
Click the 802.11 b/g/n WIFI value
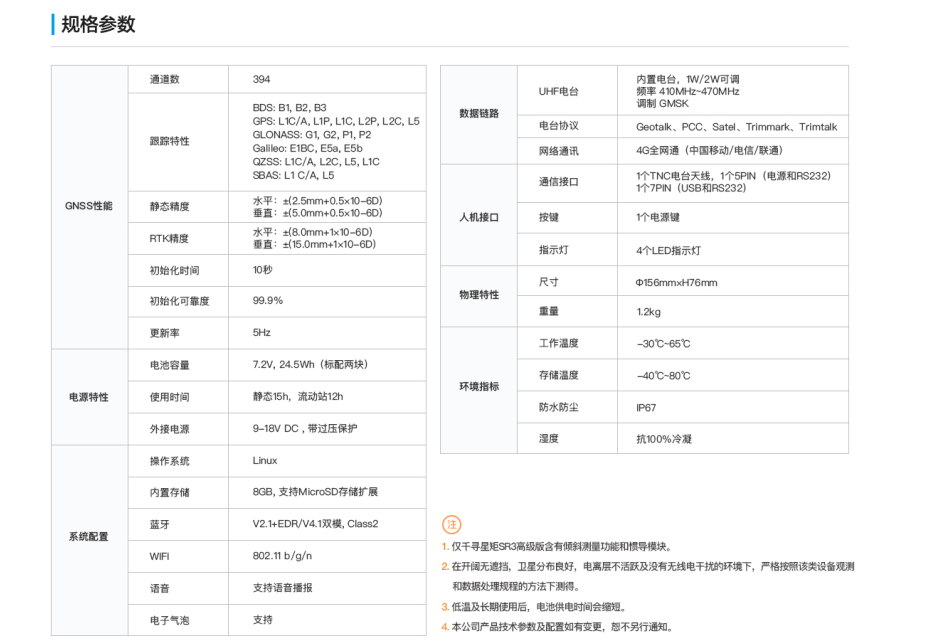point(283,556)
